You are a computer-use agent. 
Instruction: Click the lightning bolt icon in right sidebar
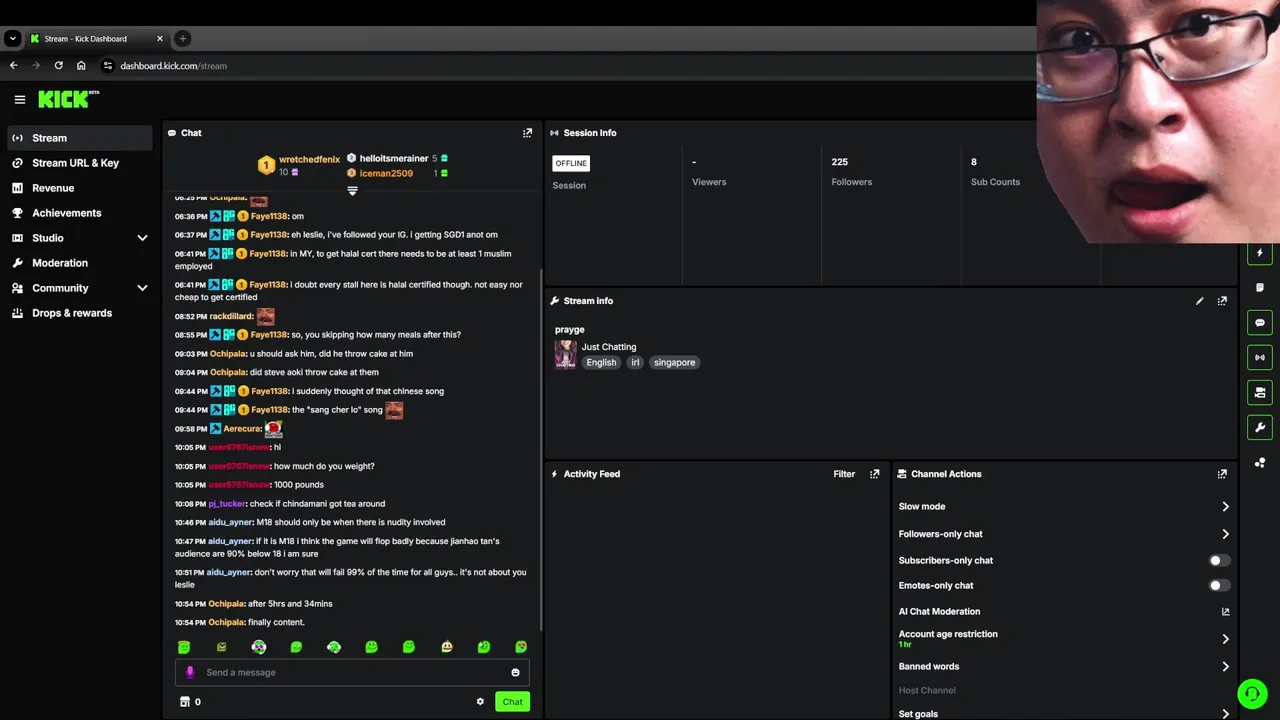pyautogui.click(x=1260, y=253)
